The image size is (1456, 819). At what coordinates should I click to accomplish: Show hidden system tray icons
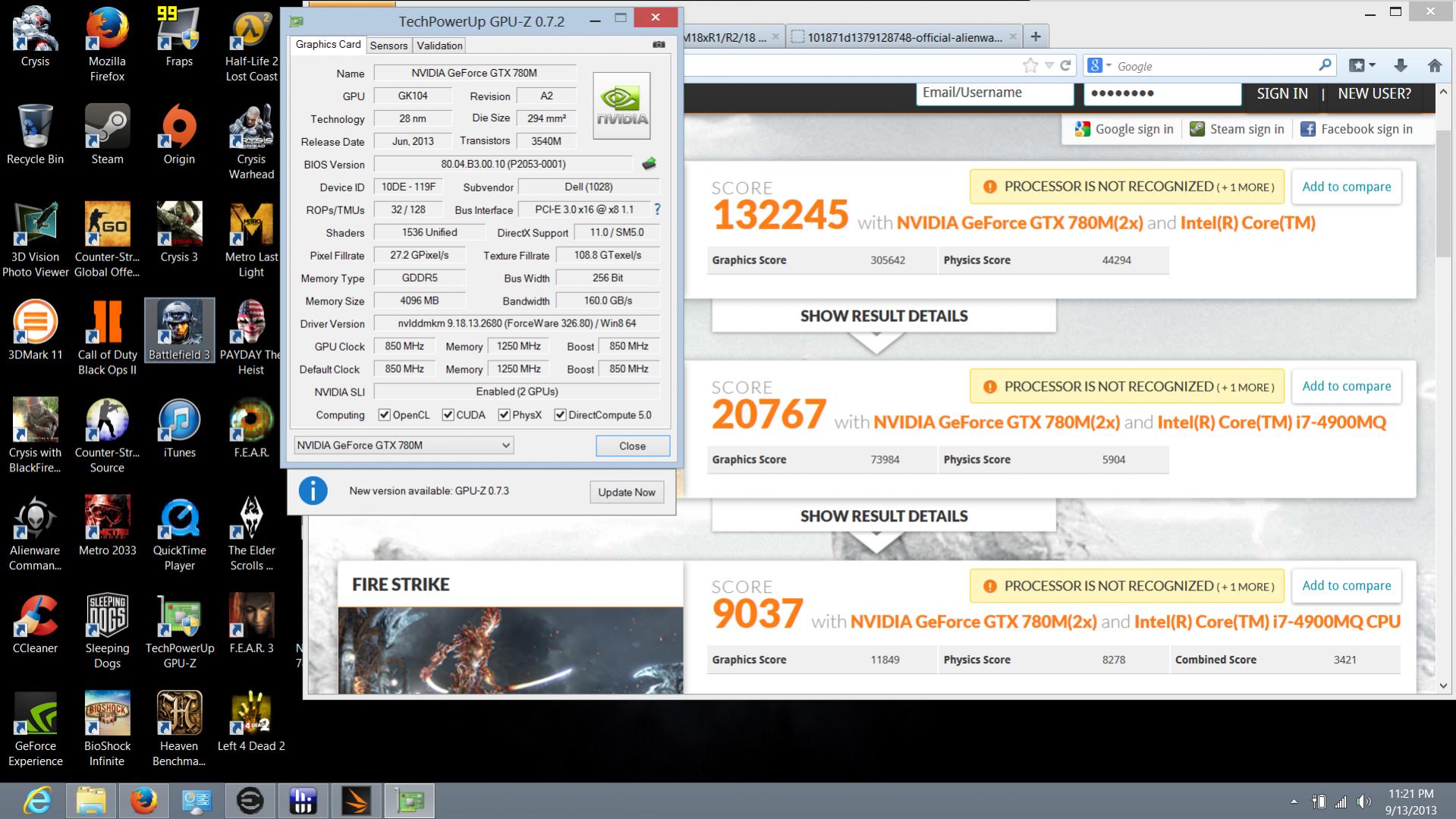pos(1294,802)
